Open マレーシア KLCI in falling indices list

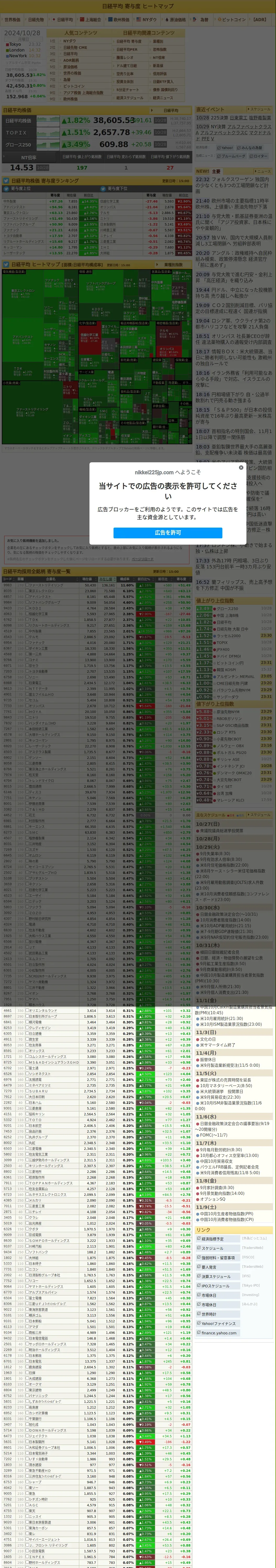pyautogui.click(x=230, y=800)
